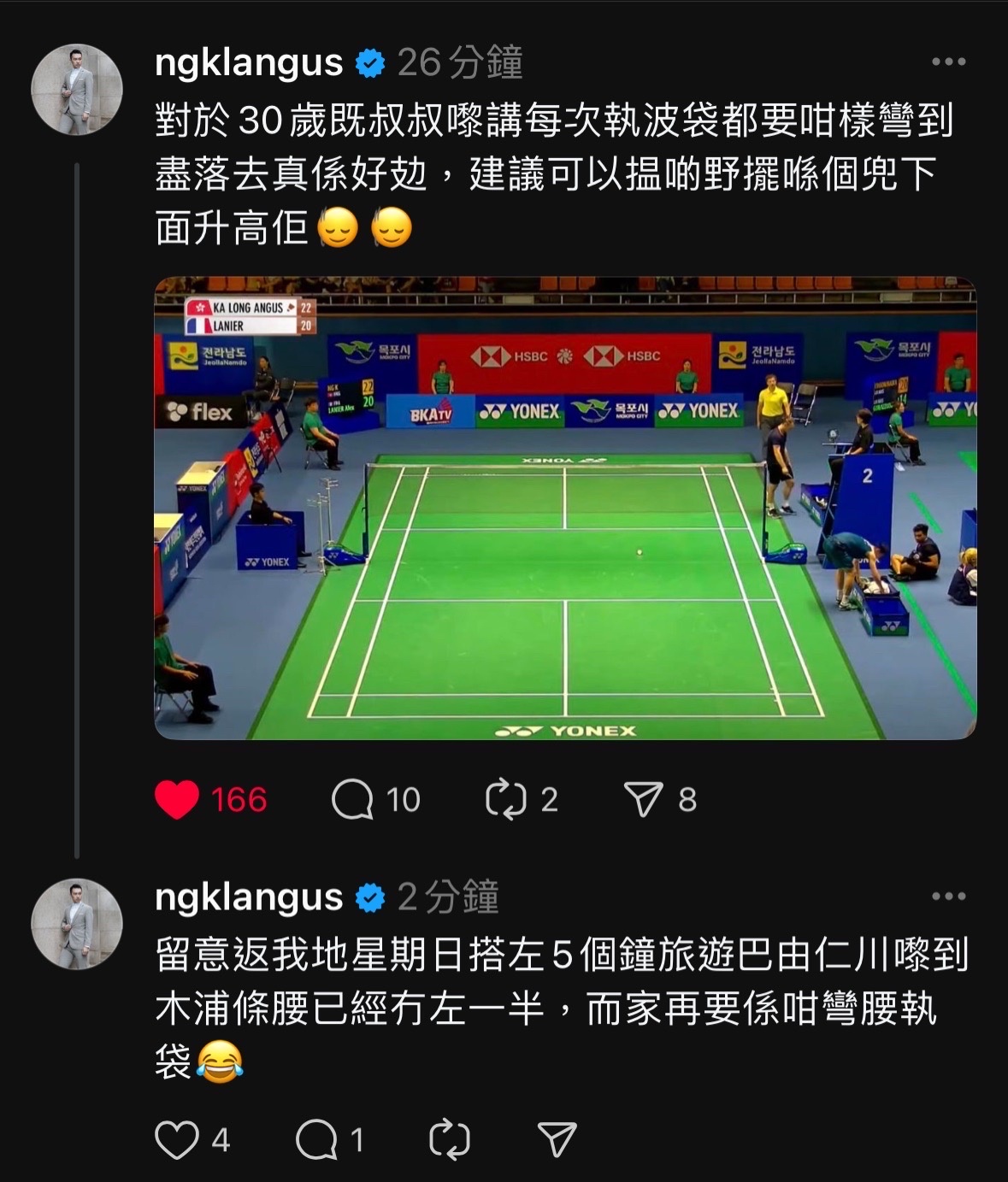
Task: Click ngklangus username on second post
Action: [249, 897]
